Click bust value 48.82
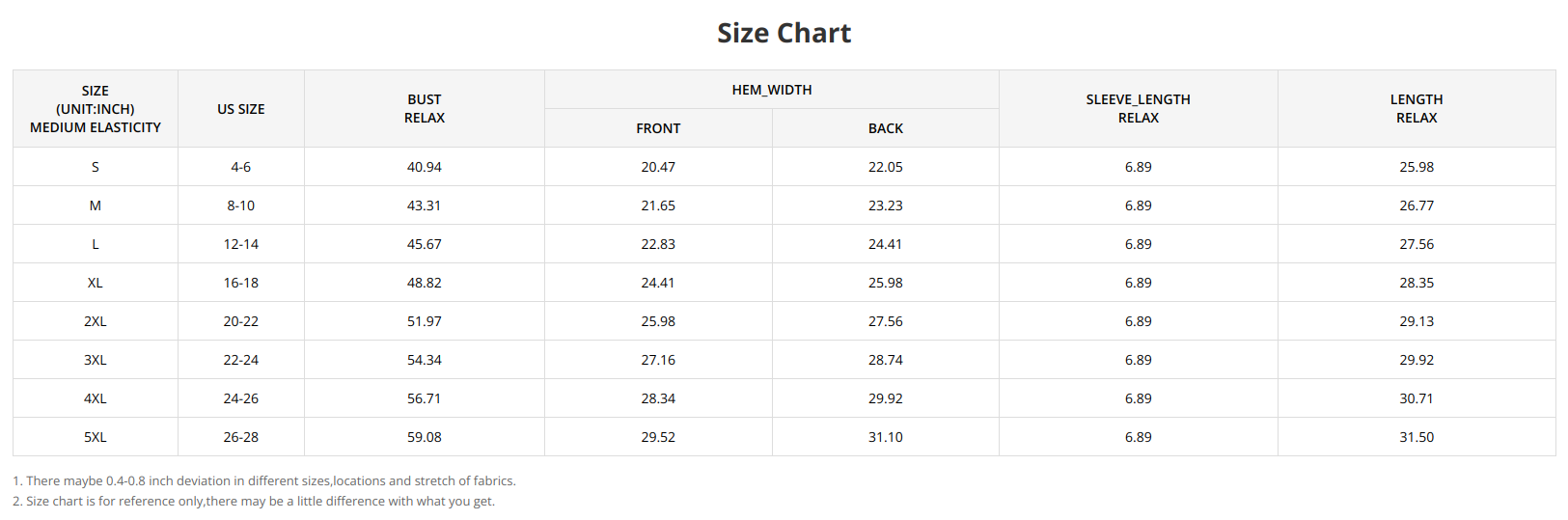This screenshot has height=520, width=1568. coord(424,283)
